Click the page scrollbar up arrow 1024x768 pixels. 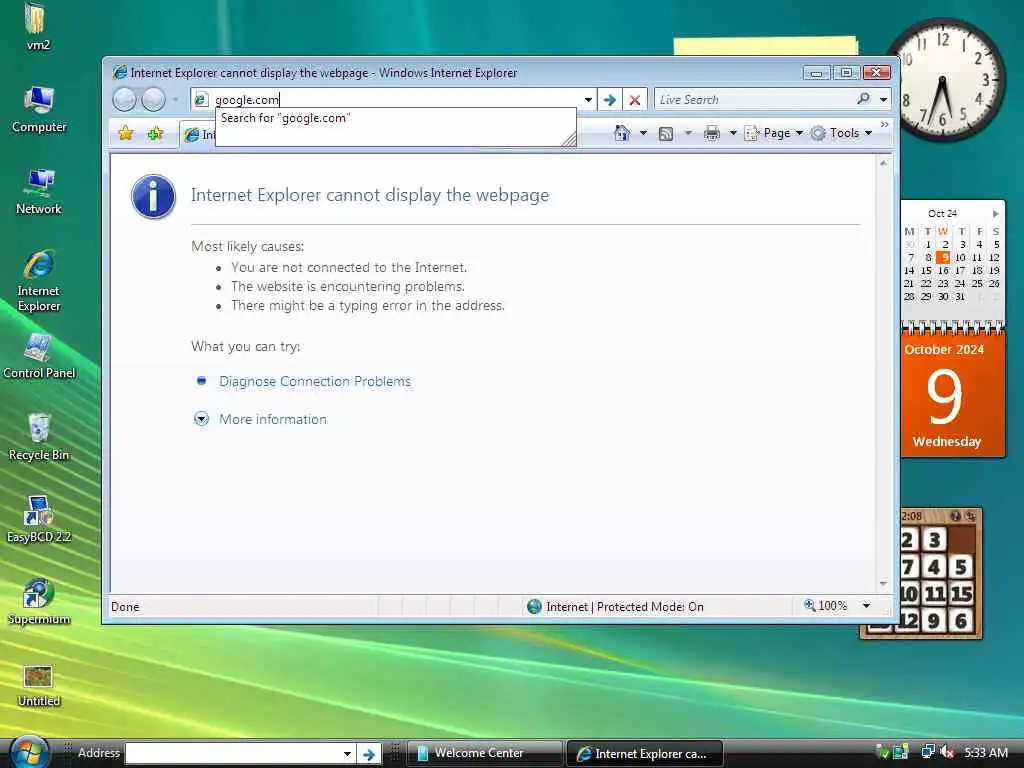pos(883,163)
